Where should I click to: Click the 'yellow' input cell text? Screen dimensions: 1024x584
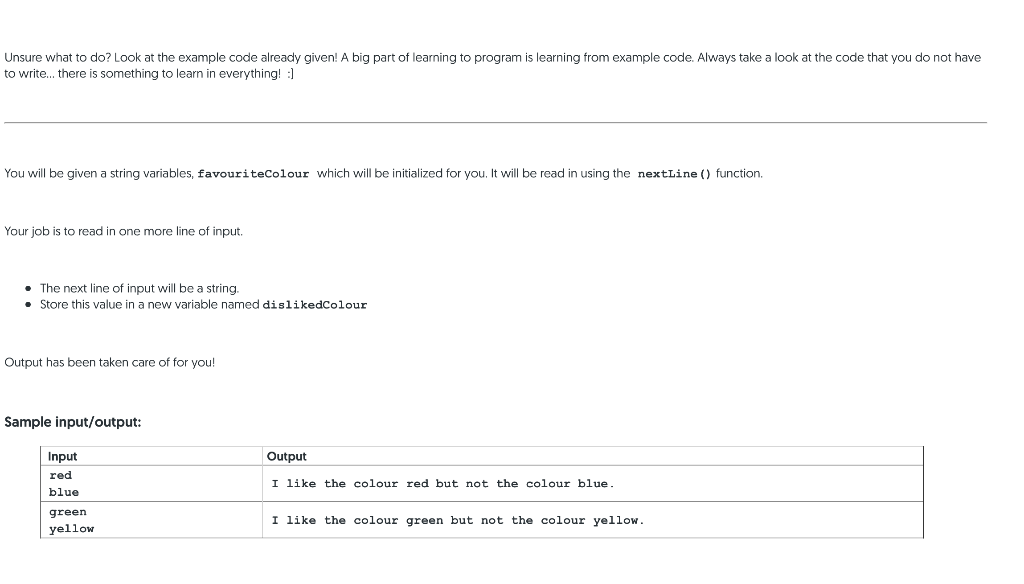coord(72,529)
